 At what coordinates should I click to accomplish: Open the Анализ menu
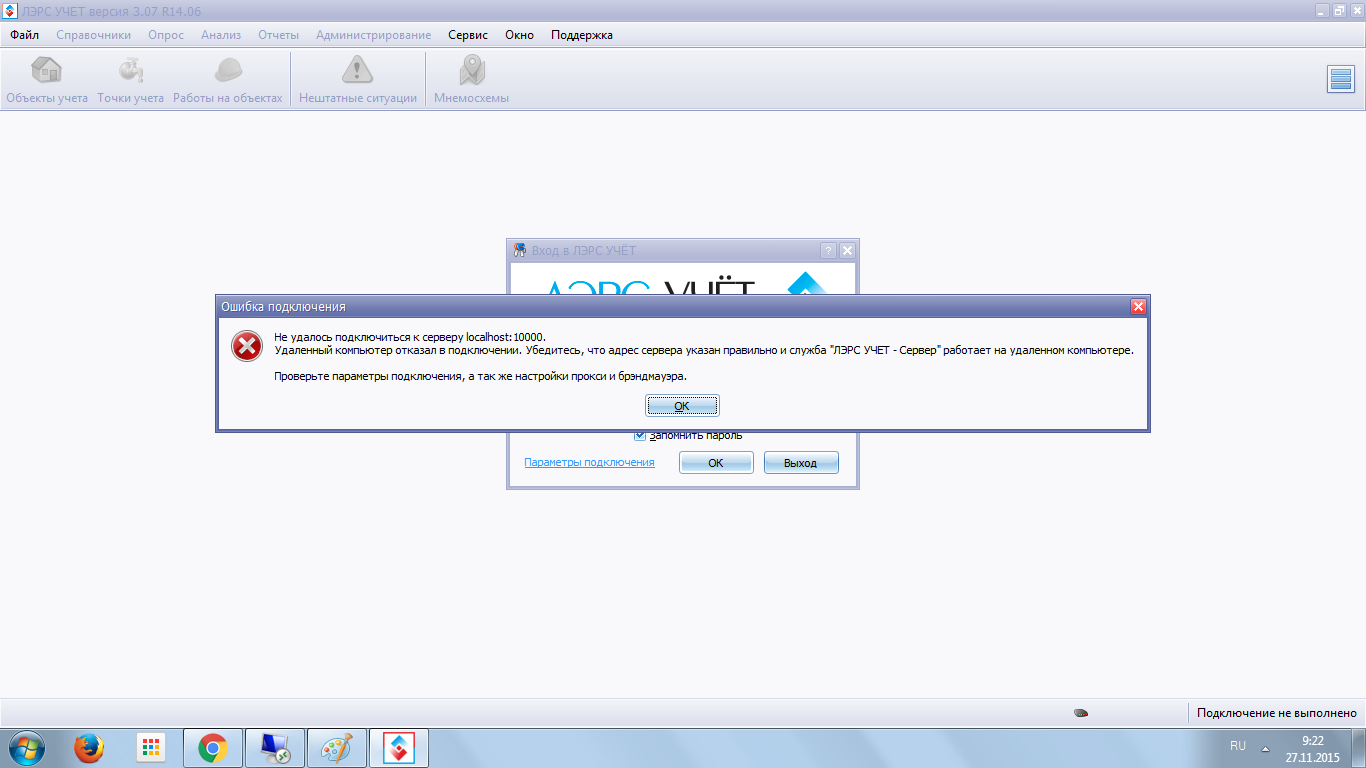pyautogui.click(x=221, y=35)
